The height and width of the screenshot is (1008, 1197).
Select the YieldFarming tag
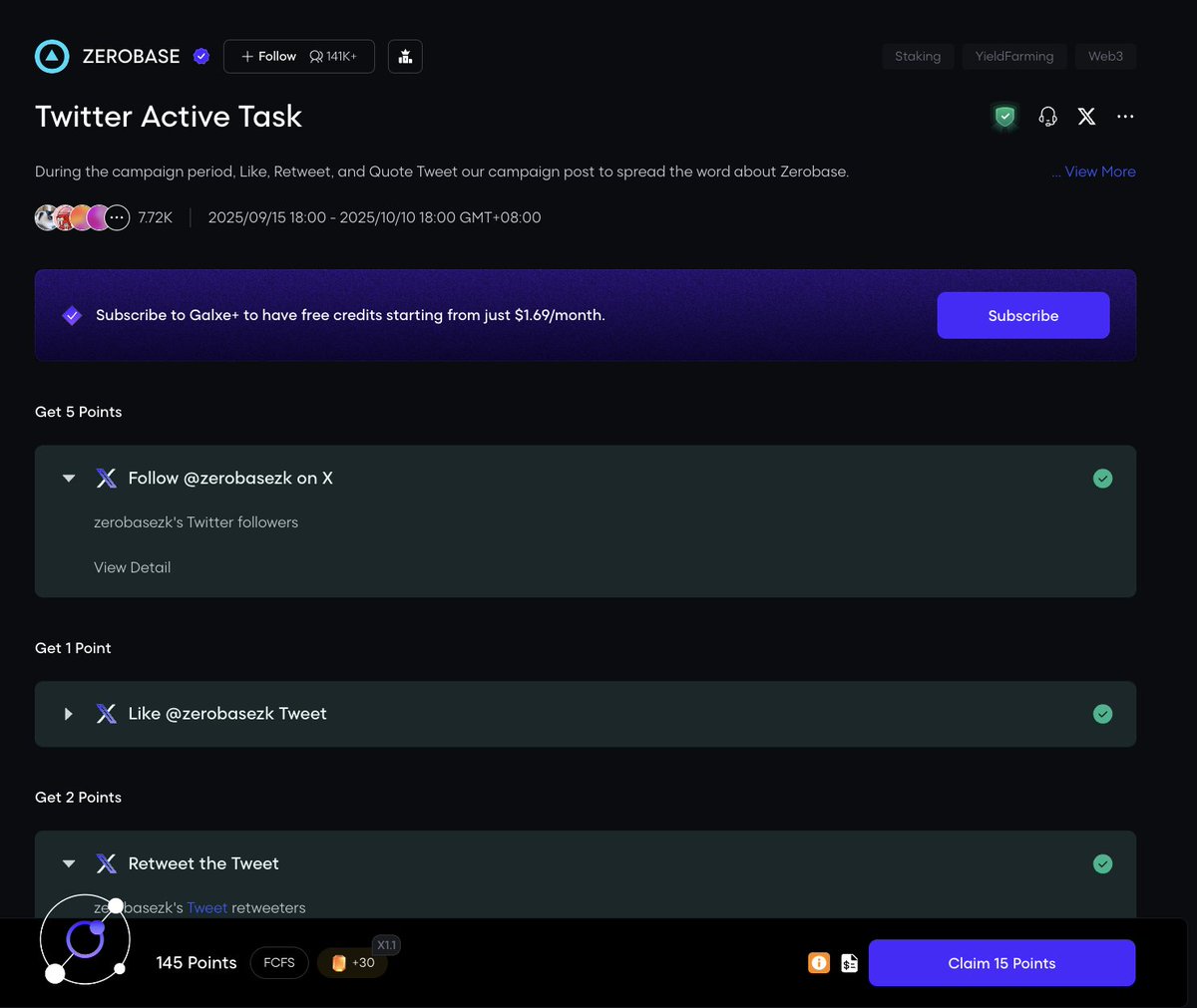point(1013,57)
